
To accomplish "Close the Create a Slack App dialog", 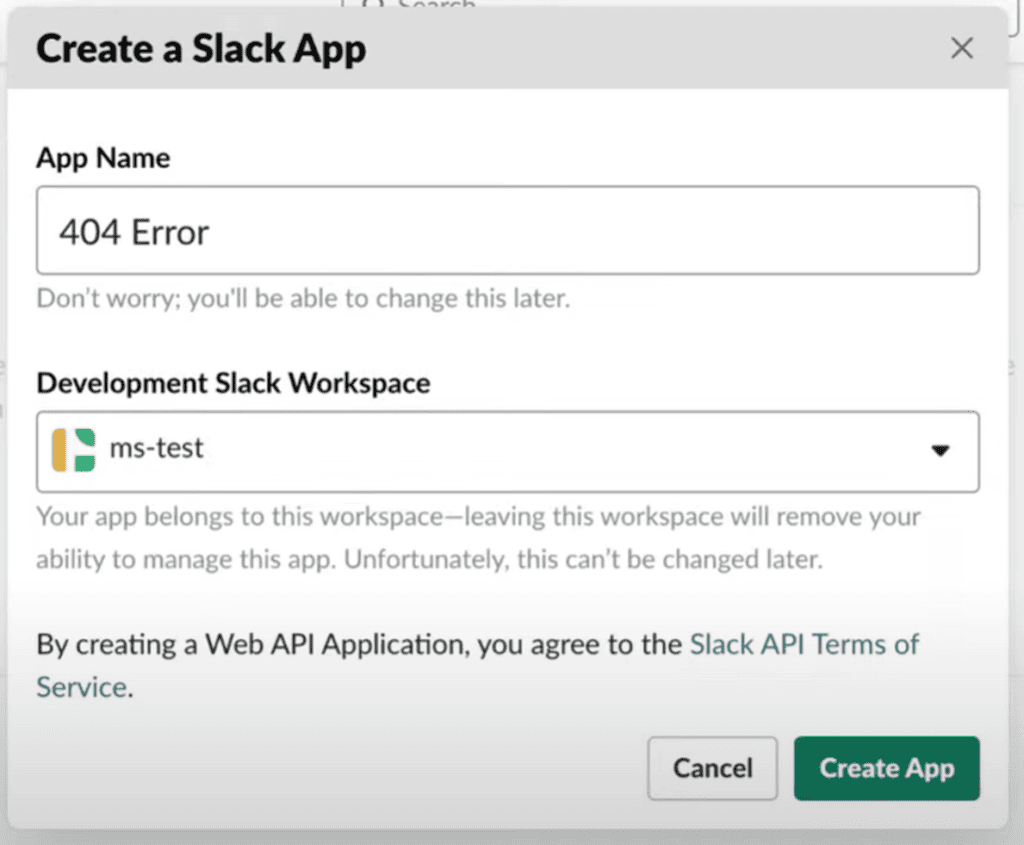I will click(961, 48).
